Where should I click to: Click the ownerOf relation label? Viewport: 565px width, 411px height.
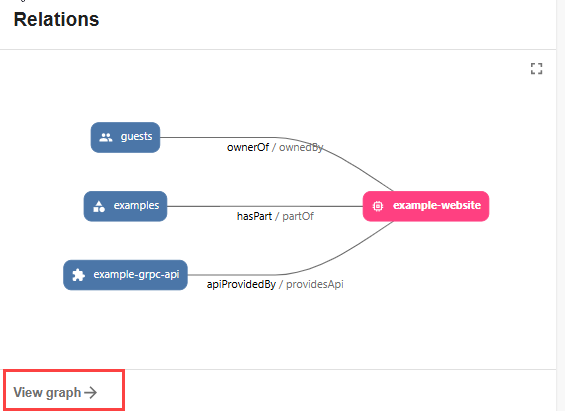click(x=248, y=147)
